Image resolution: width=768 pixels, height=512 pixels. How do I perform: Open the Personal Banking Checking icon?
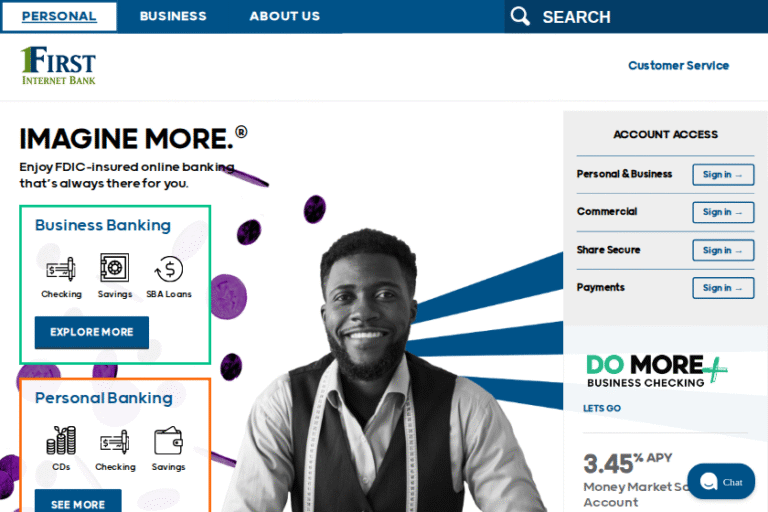pyautogui.click(x=115, y=442)
